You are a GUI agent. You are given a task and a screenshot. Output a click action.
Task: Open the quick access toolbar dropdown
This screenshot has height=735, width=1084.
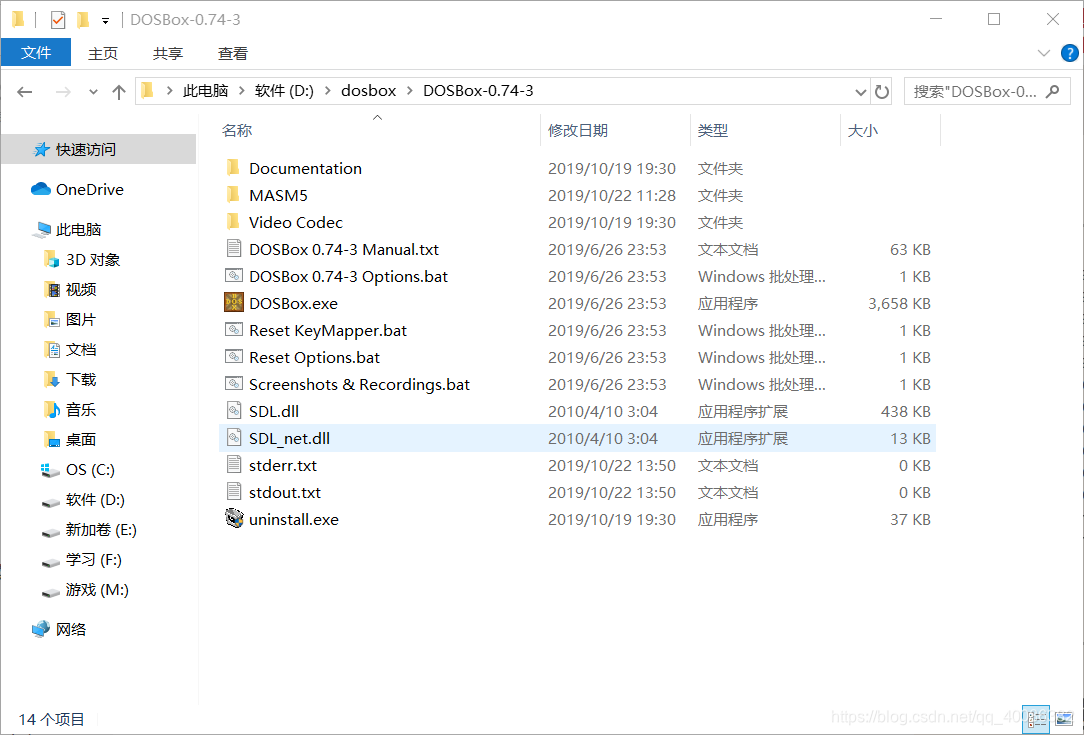pos(105,21)
